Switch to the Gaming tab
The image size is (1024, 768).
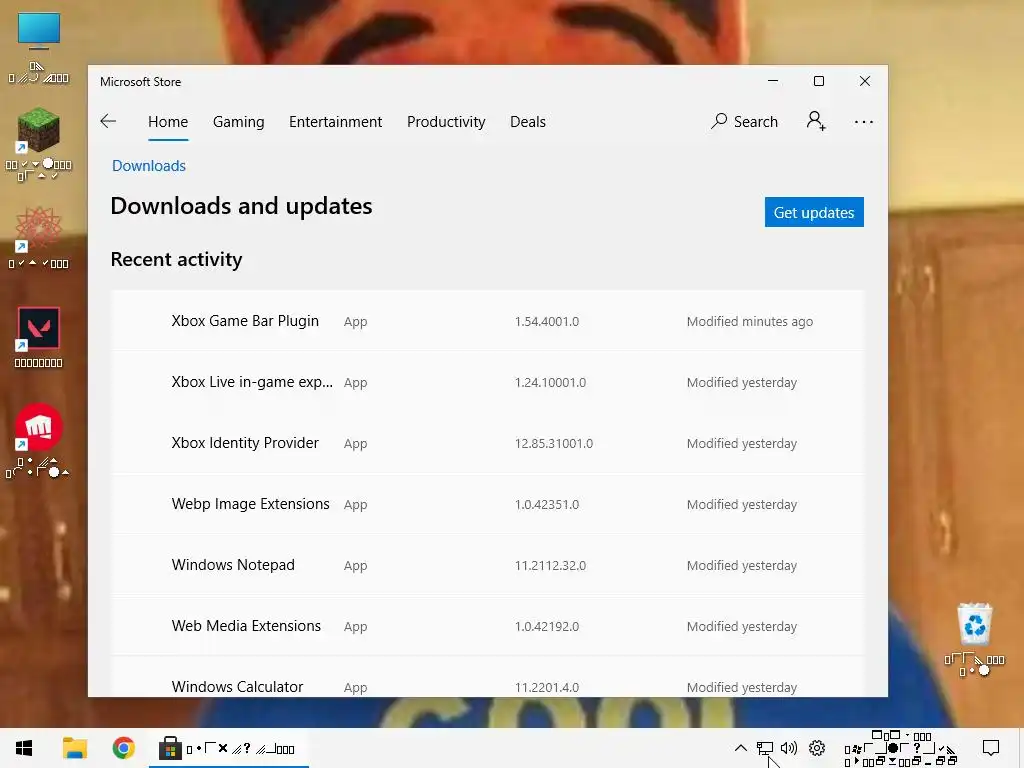pos(238,122)
